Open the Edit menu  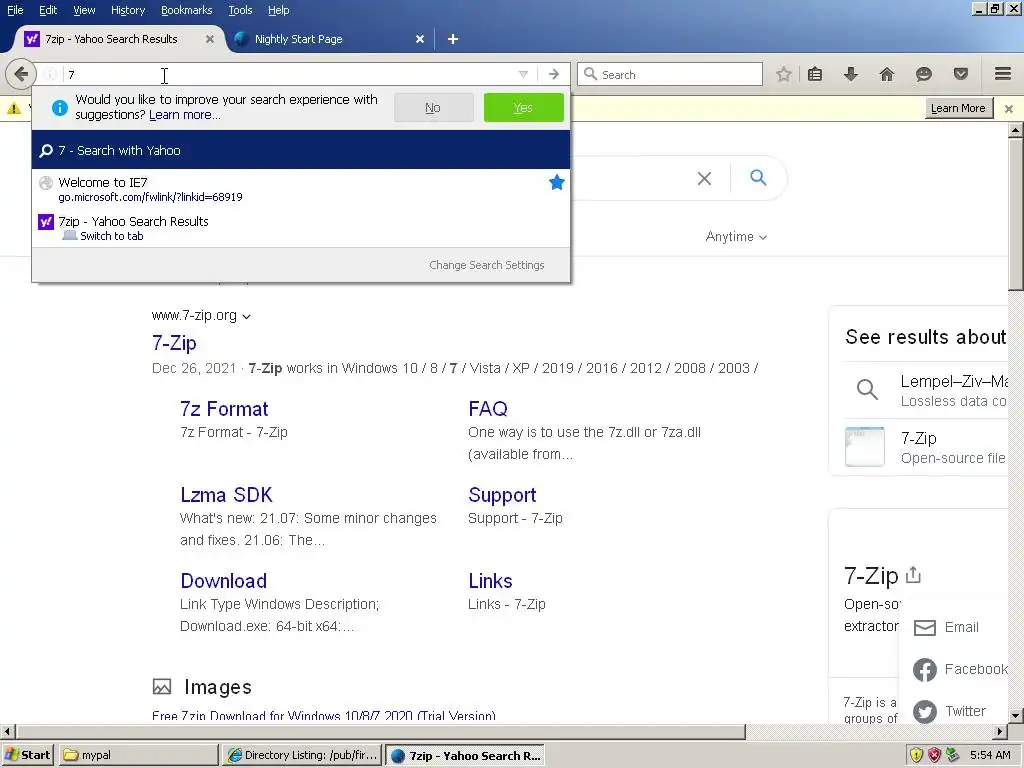click(x=48, y=10)
